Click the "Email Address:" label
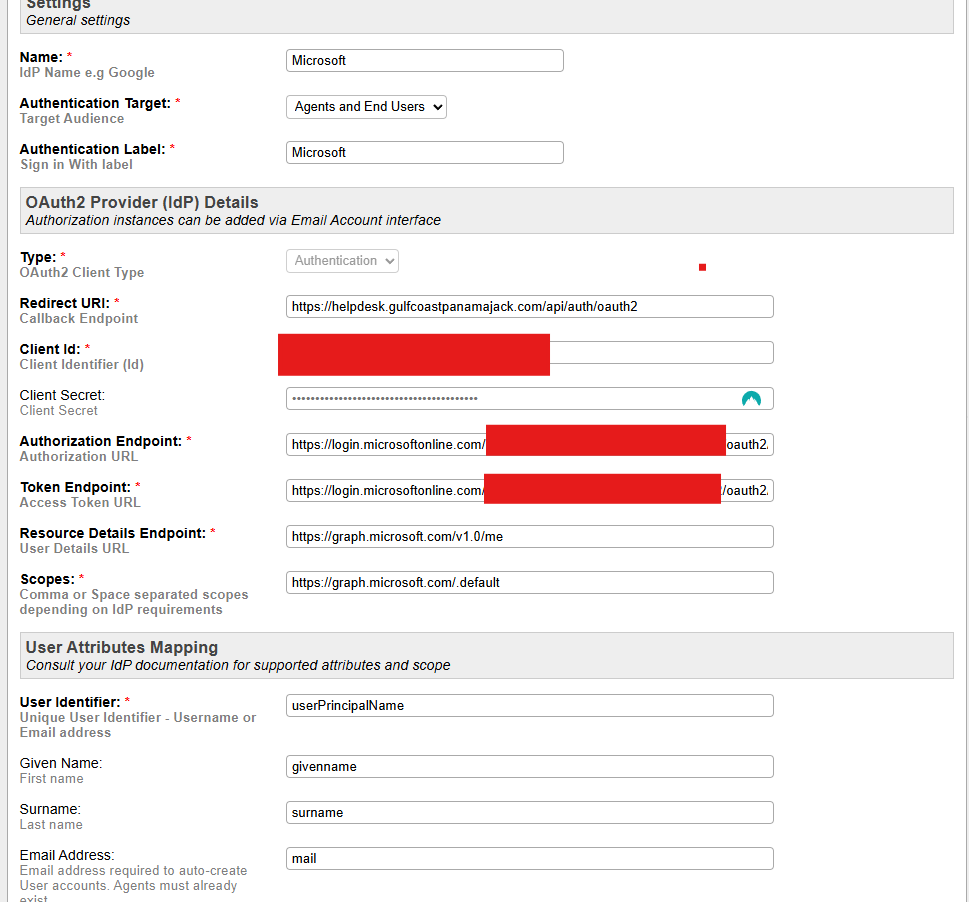 67,856
